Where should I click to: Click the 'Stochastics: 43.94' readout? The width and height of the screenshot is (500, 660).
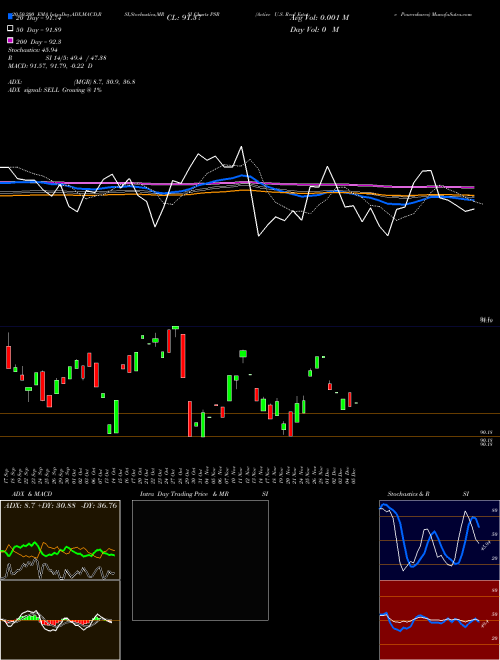point(32,50)
